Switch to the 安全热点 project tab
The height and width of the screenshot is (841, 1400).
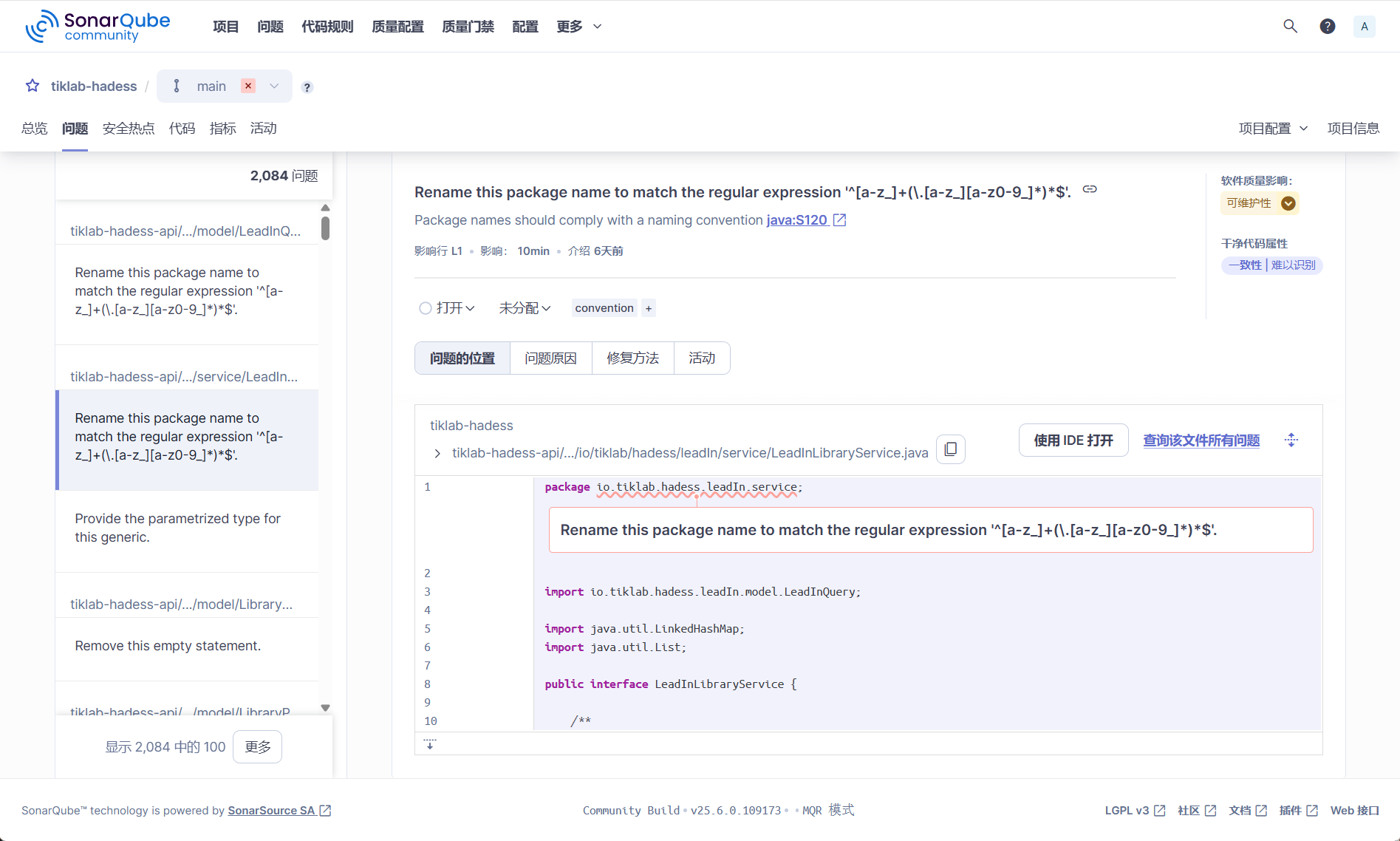tap(129, 129)
